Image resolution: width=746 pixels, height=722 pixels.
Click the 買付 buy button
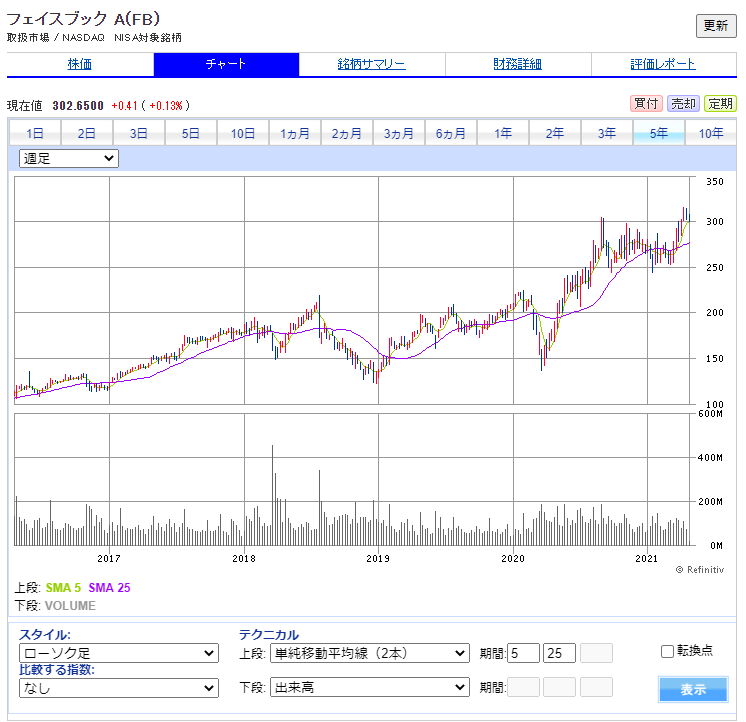(646, 103)
